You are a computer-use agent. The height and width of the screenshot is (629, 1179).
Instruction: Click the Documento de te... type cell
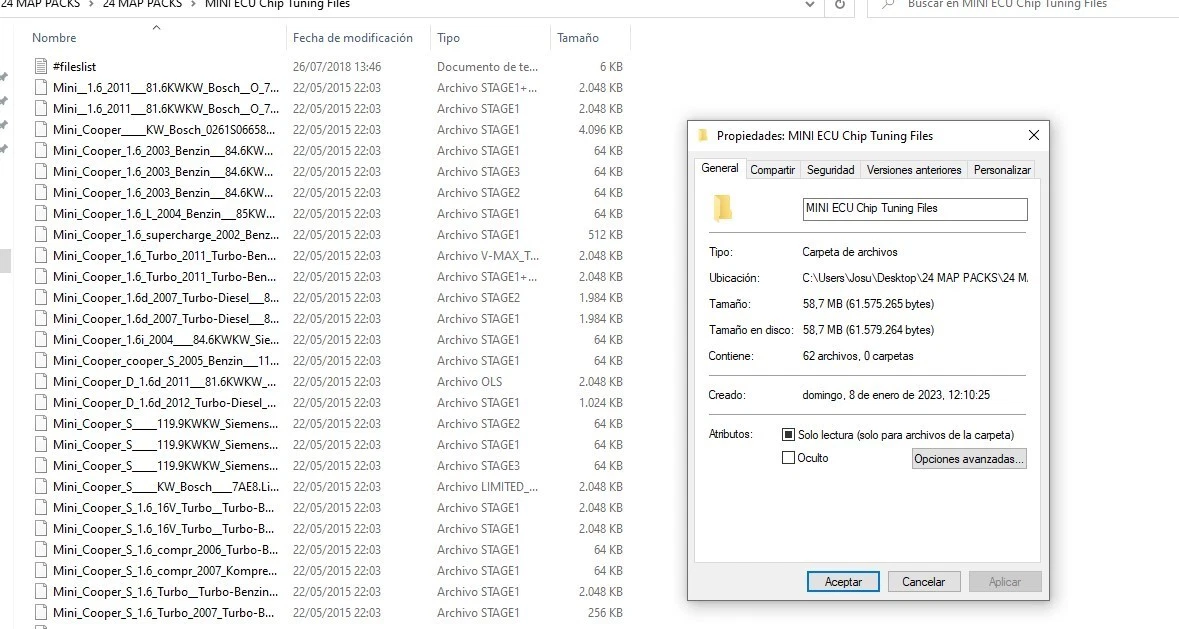(x=487, y=66)
